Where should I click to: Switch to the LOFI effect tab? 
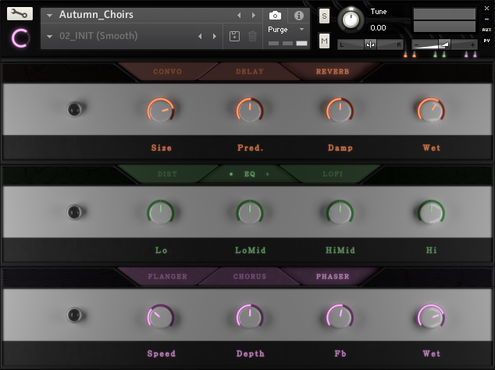pyautogui.click(x=332, y=174)
